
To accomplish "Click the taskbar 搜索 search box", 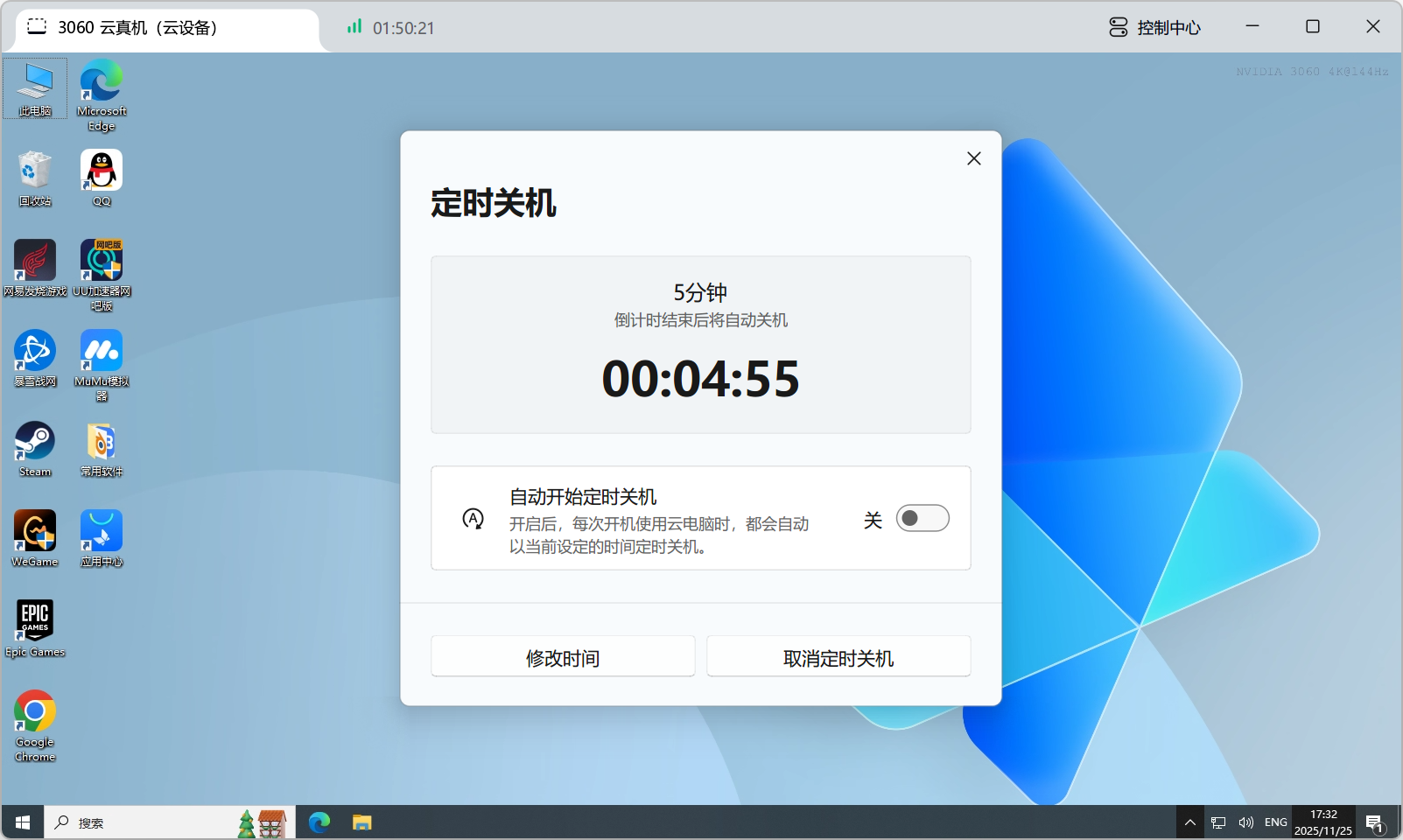I will tap(140, 822).
